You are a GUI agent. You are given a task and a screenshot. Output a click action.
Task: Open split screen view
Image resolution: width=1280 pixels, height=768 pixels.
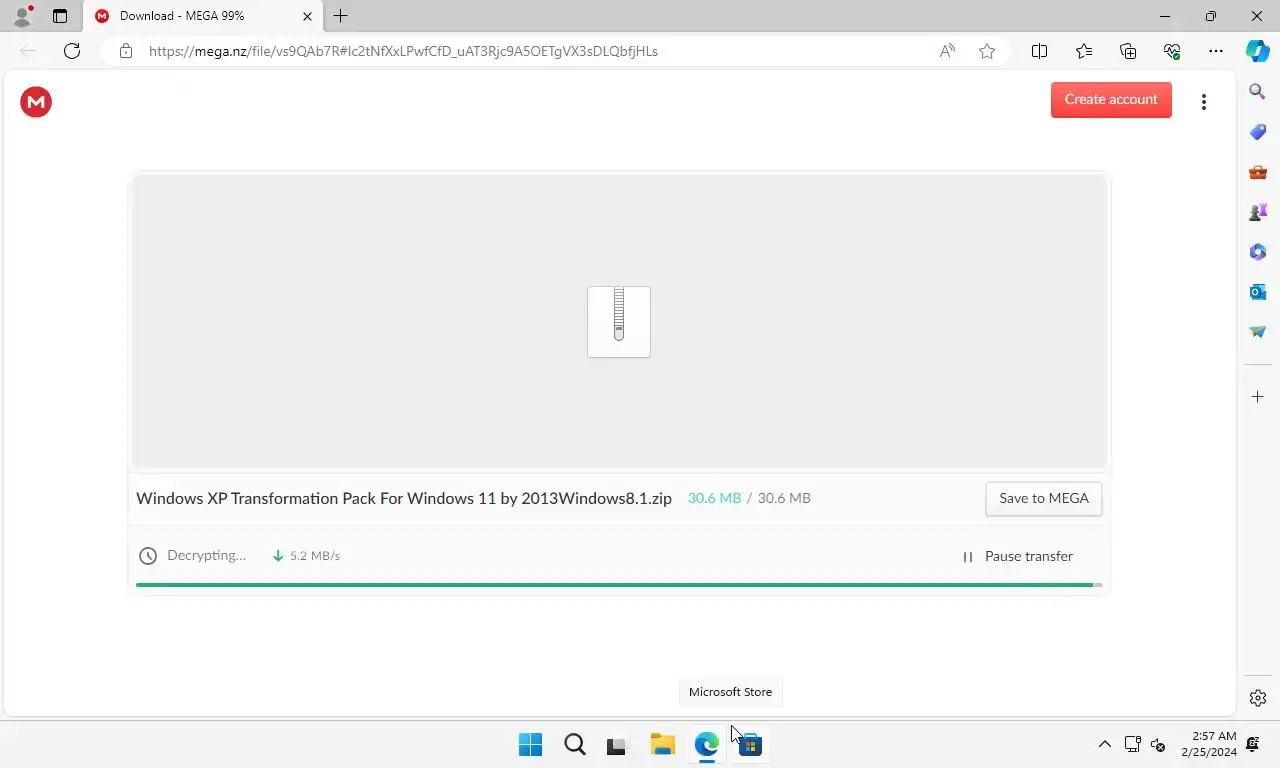point(1039,51)
